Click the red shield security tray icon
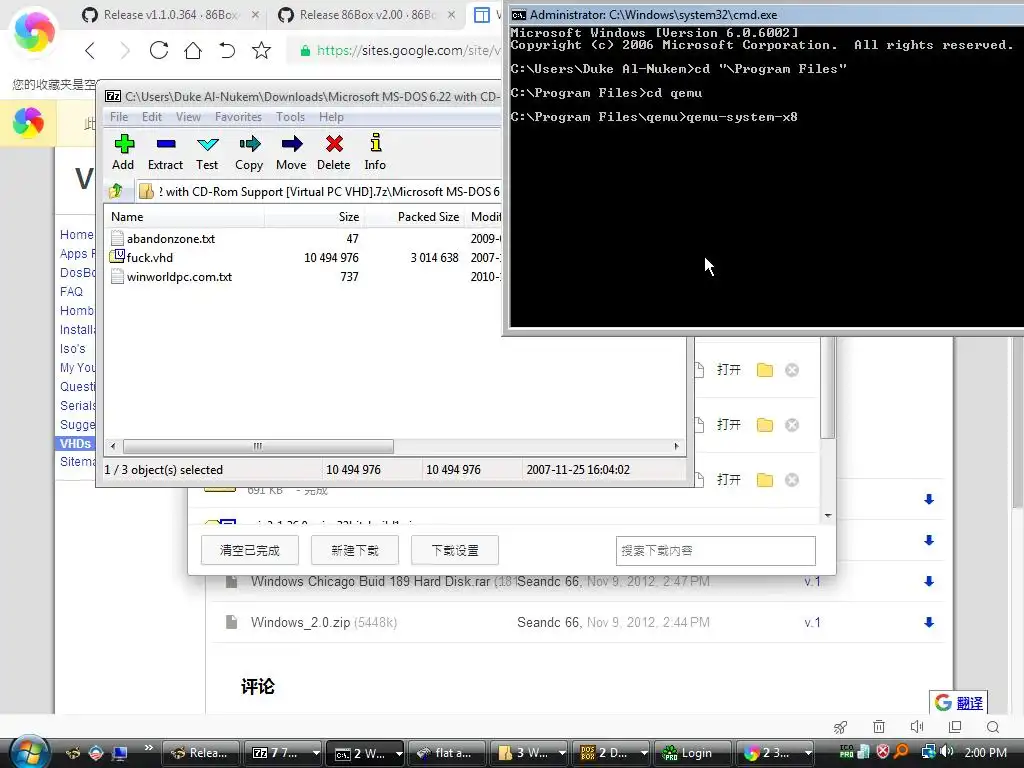Image resolution: width=1024 pixels, height=768 pixels. click(883, 752)
